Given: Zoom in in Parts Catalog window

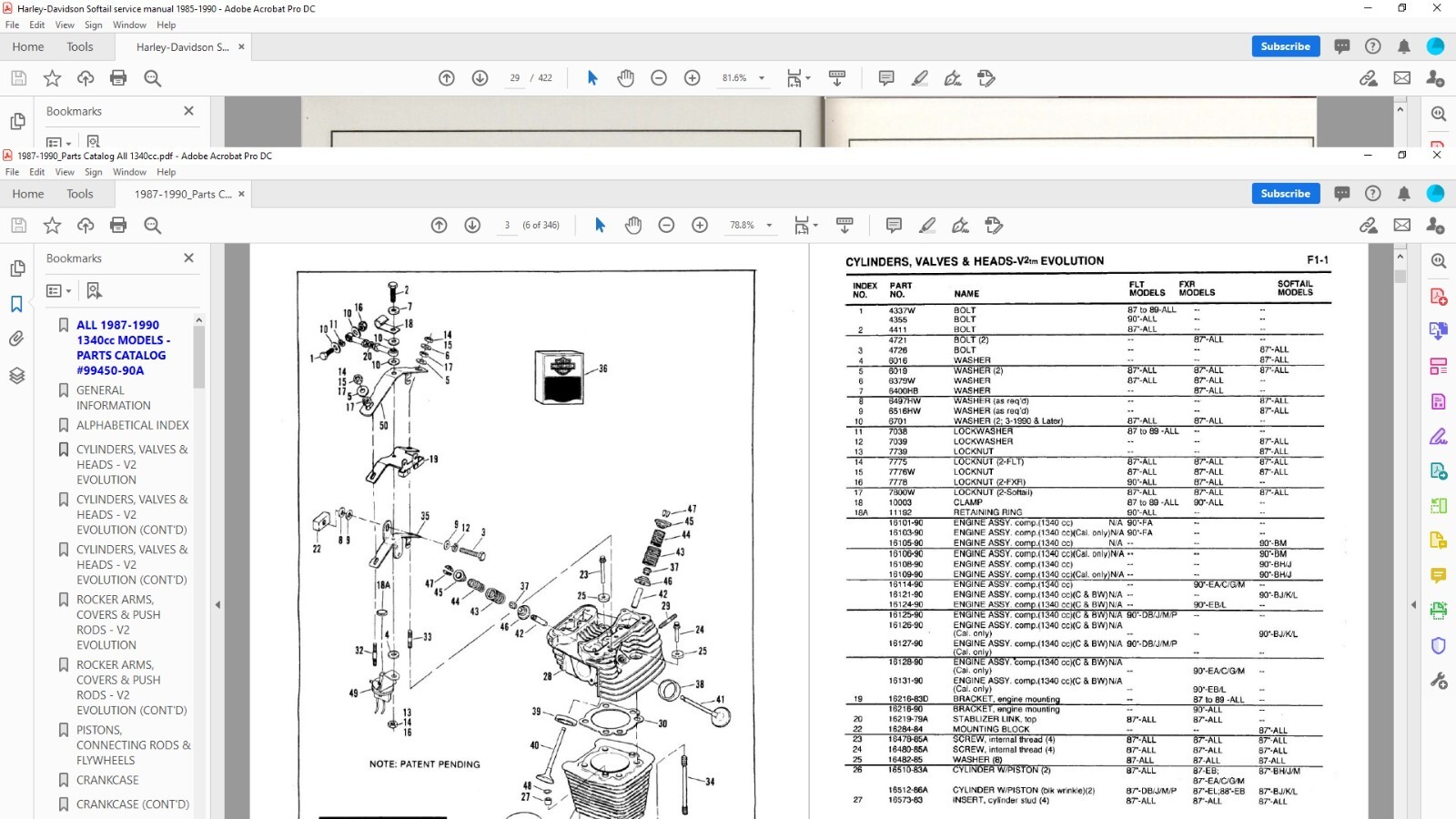Looking at the screenshot, I should (700, 225).
